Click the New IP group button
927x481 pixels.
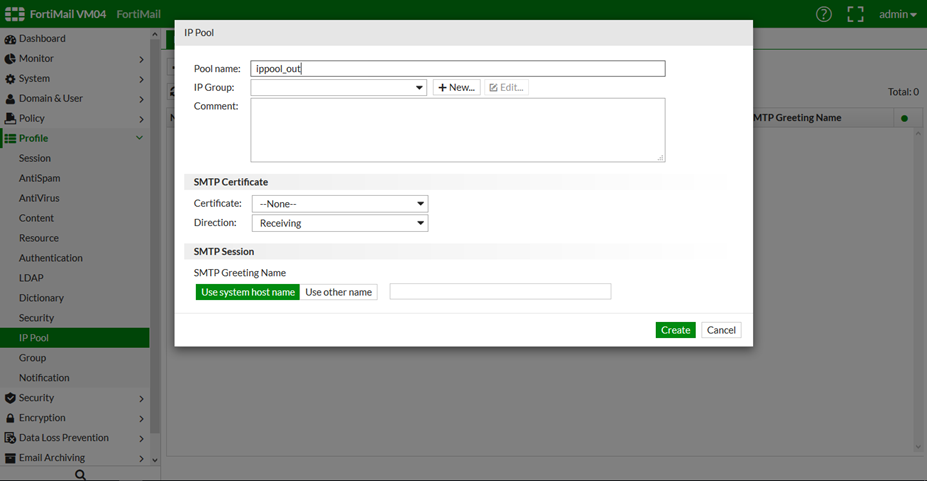point(456,88)
